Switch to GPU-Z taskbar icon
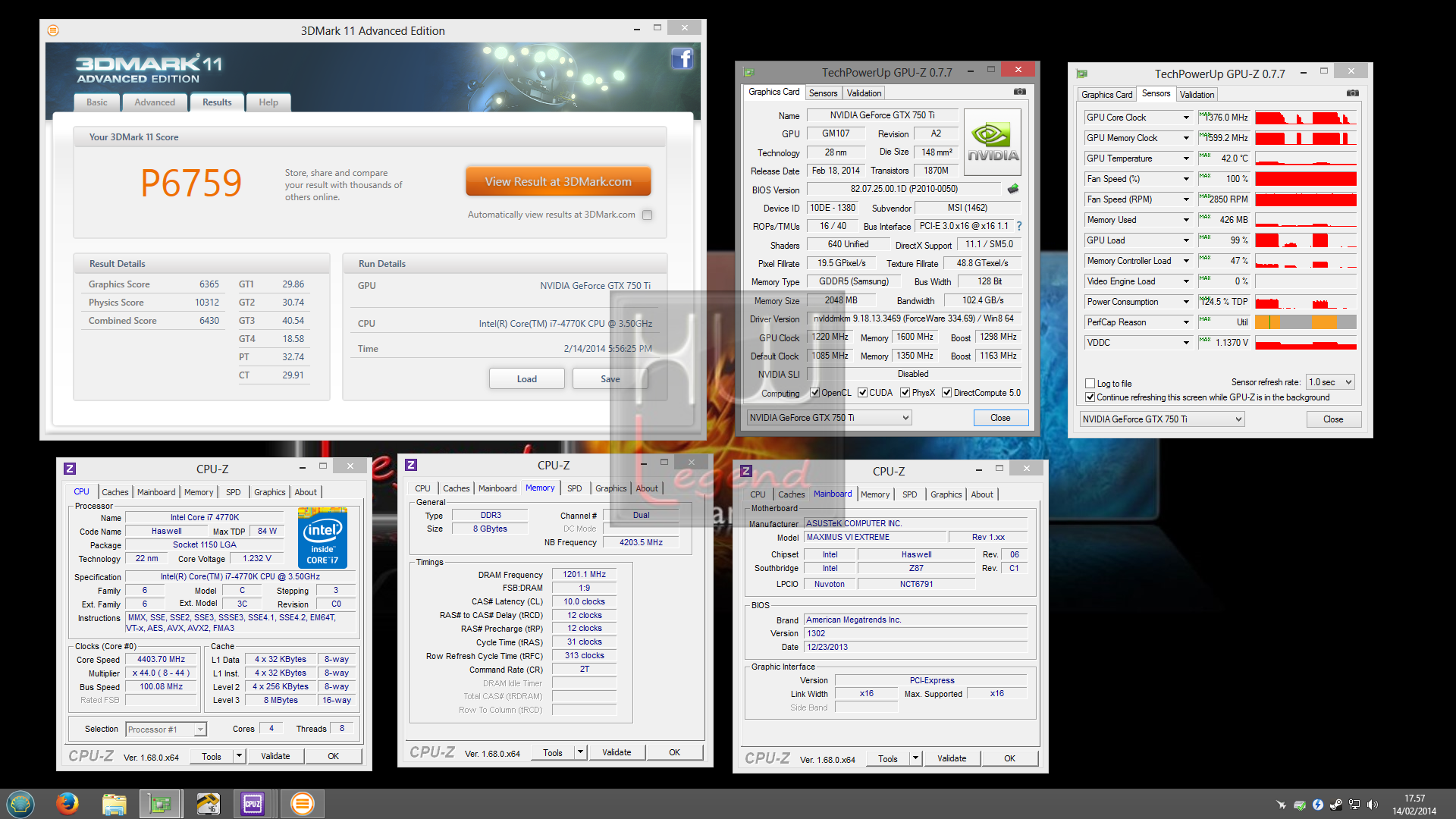Viewport: 1456px width, 819px height. pyautogui.click(x=159, y=804)
